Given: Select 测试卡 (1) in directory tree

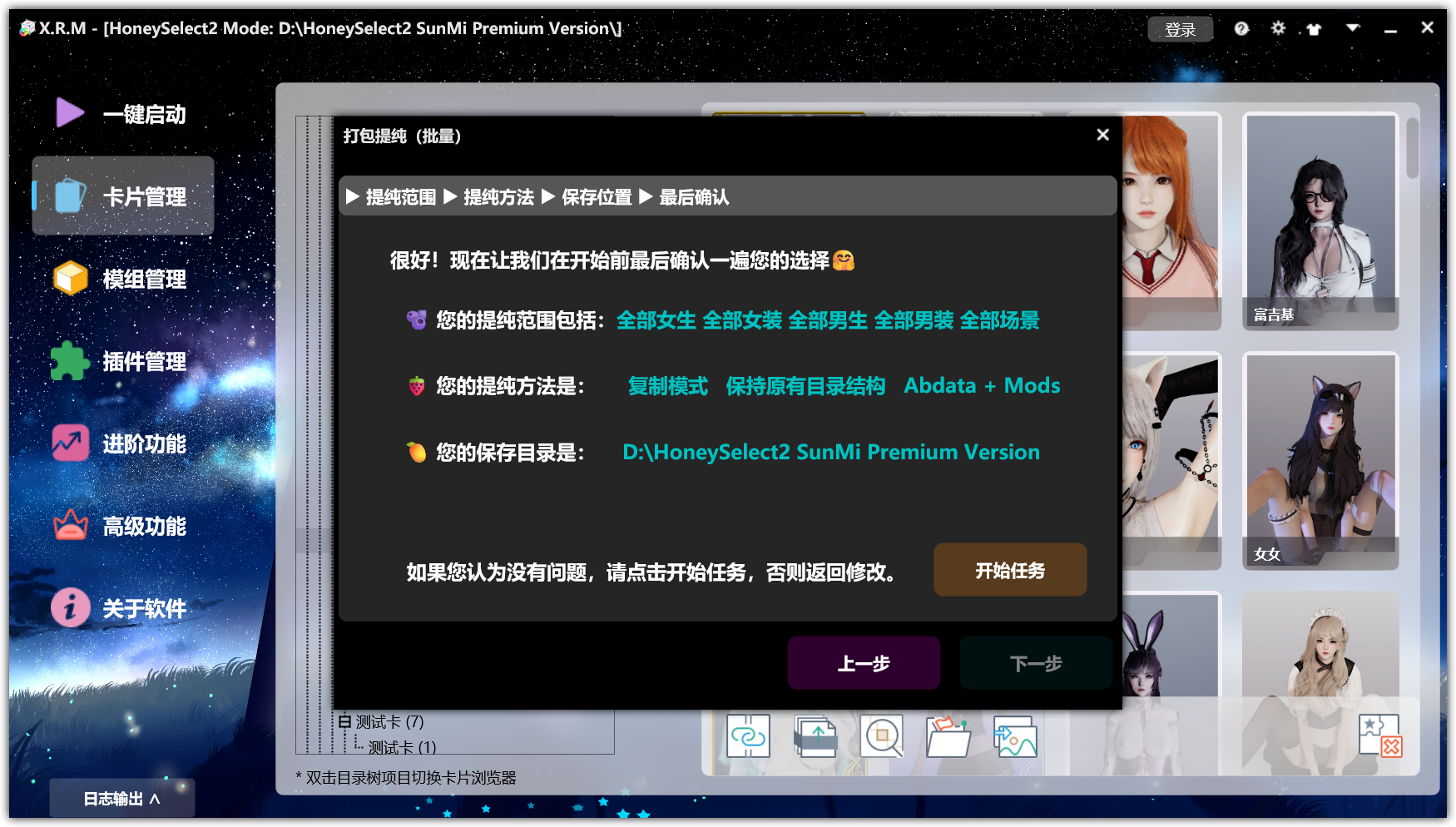Looking at the screenshot, I should [403, 747].
